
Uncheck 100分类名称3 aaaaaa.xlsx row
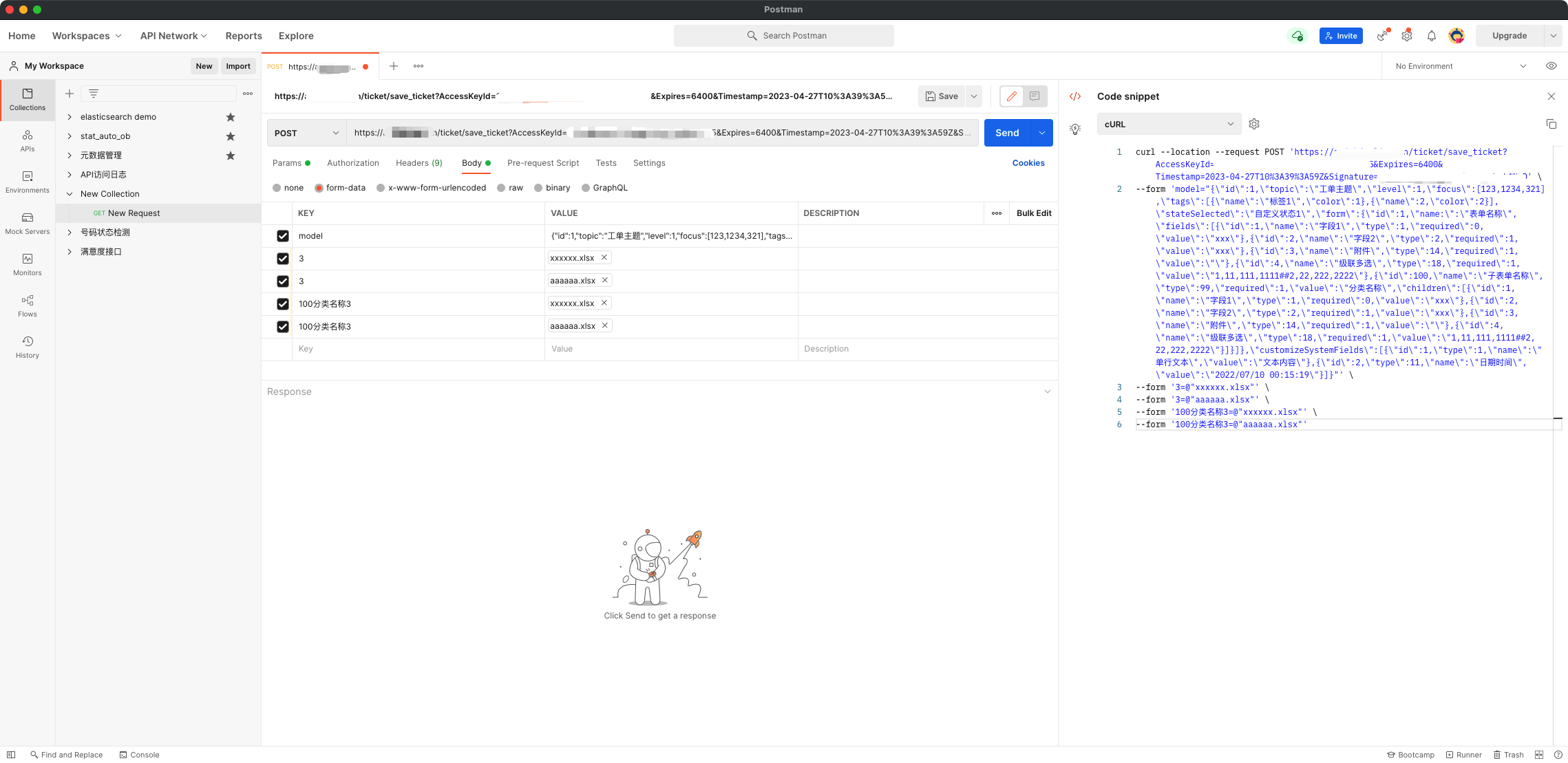(x=283, y=327)
